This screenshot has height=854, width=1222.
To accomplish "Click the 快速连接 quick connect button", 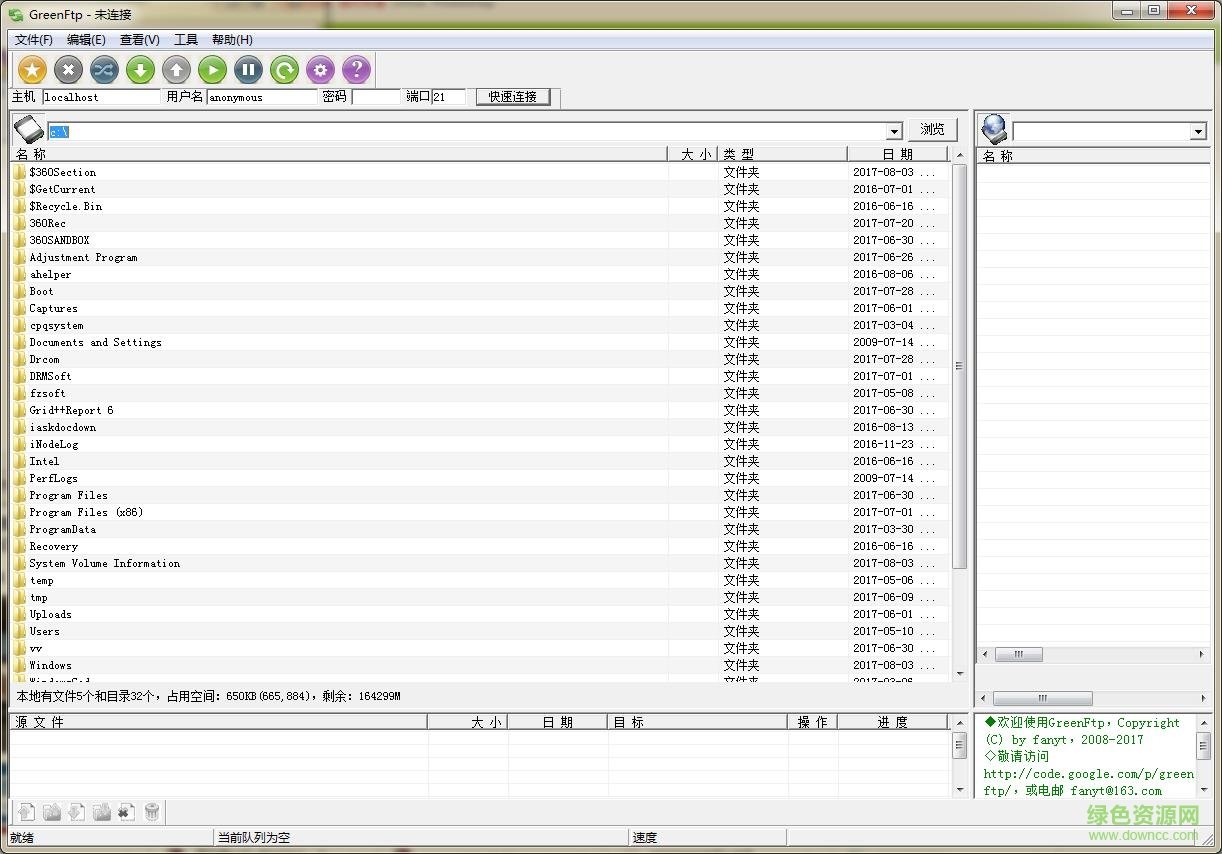I will click(x=513, y=97).
